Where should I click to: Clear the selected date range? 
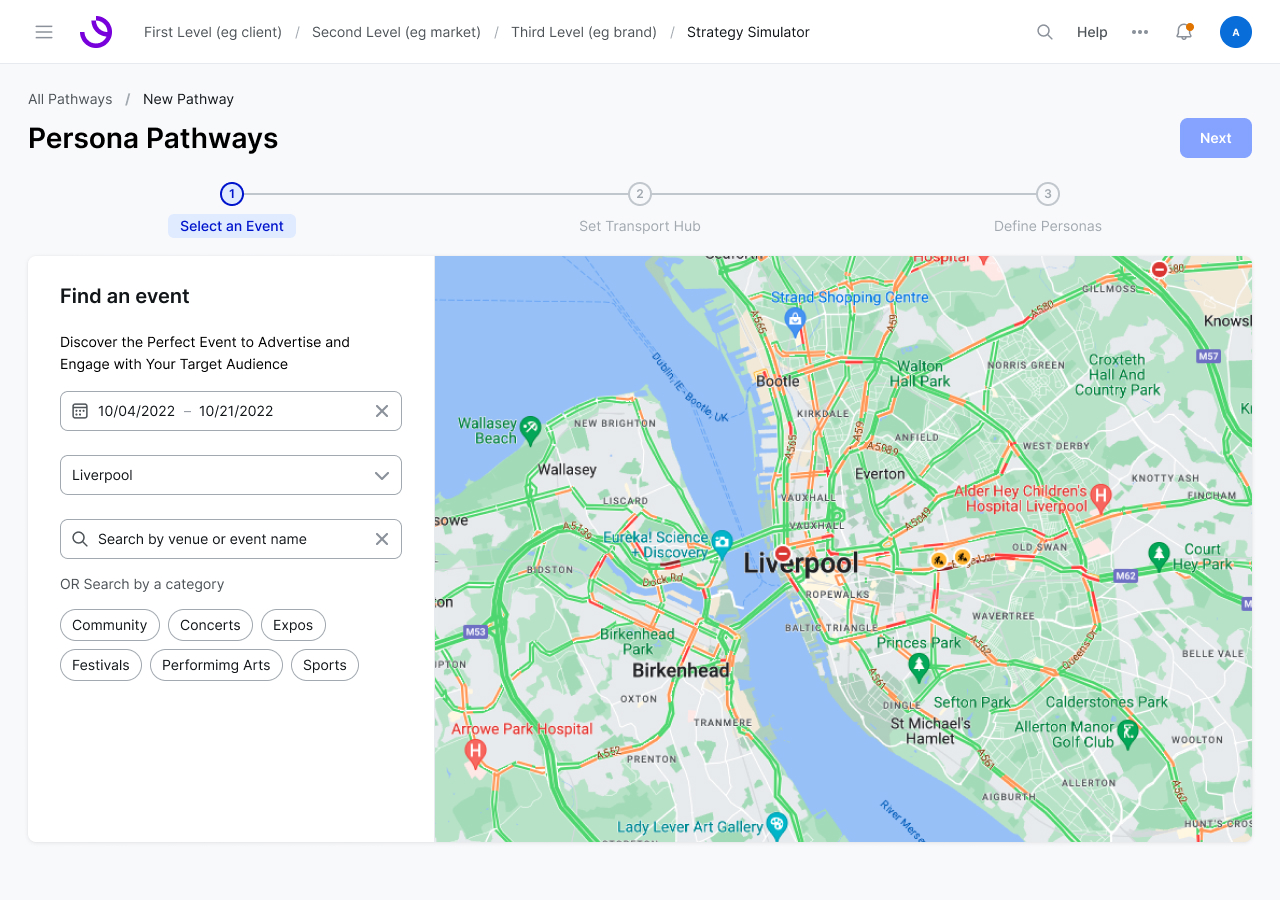pos(382,411)
